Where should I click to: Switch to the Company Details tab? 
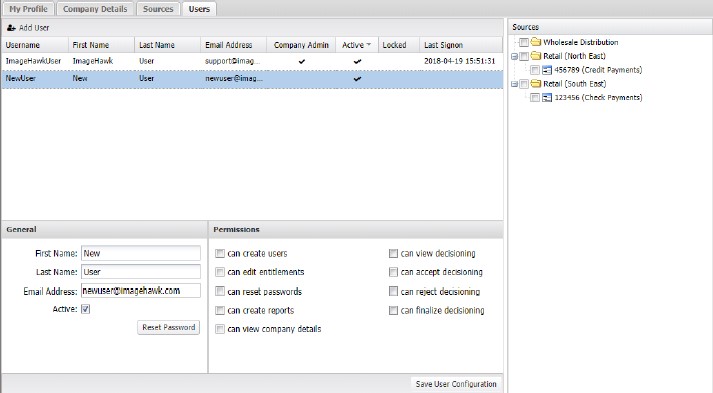[x=95, y=9]
